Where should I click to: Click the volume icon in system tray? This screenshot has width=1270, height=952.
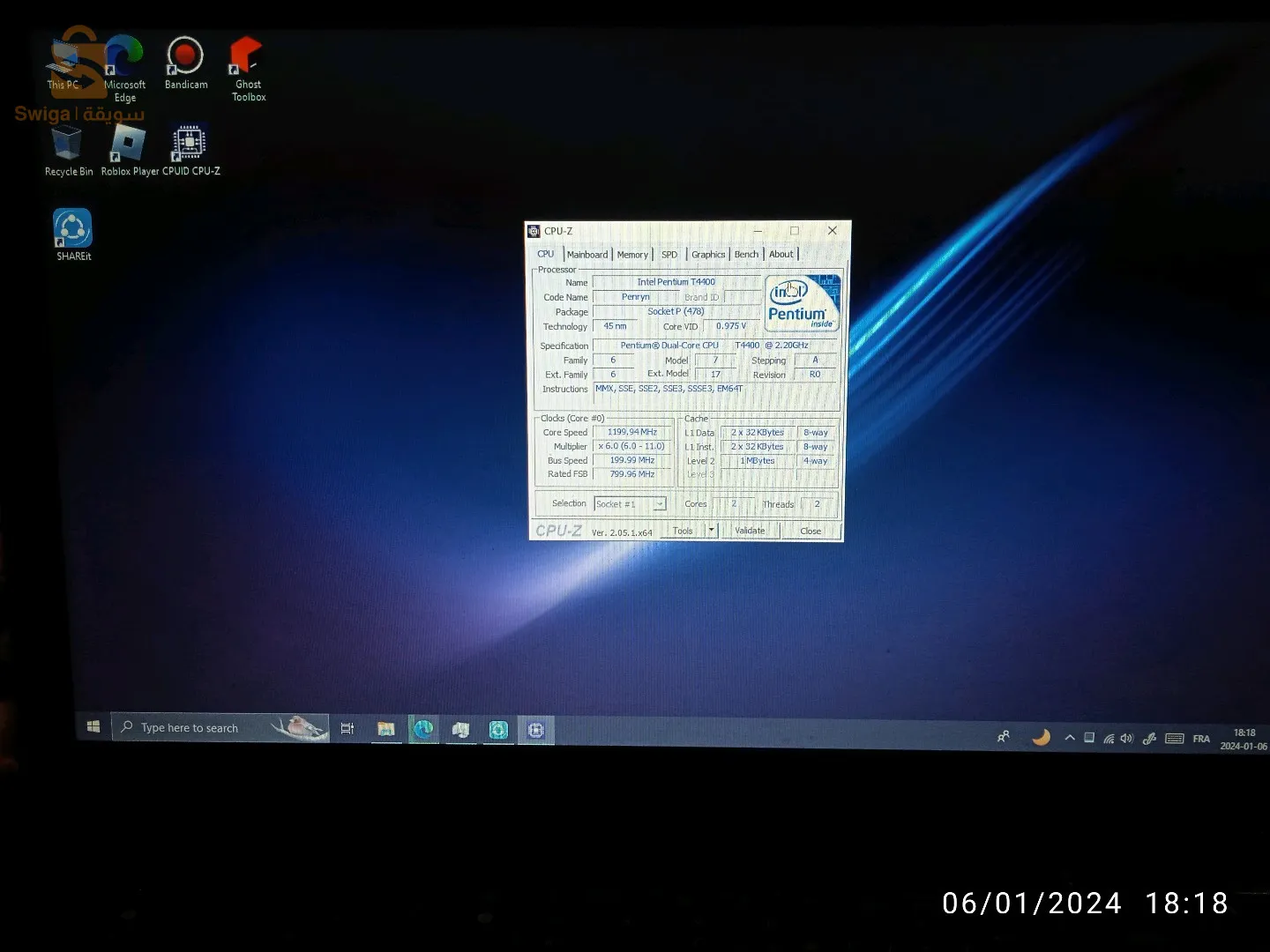point(1126,738)
